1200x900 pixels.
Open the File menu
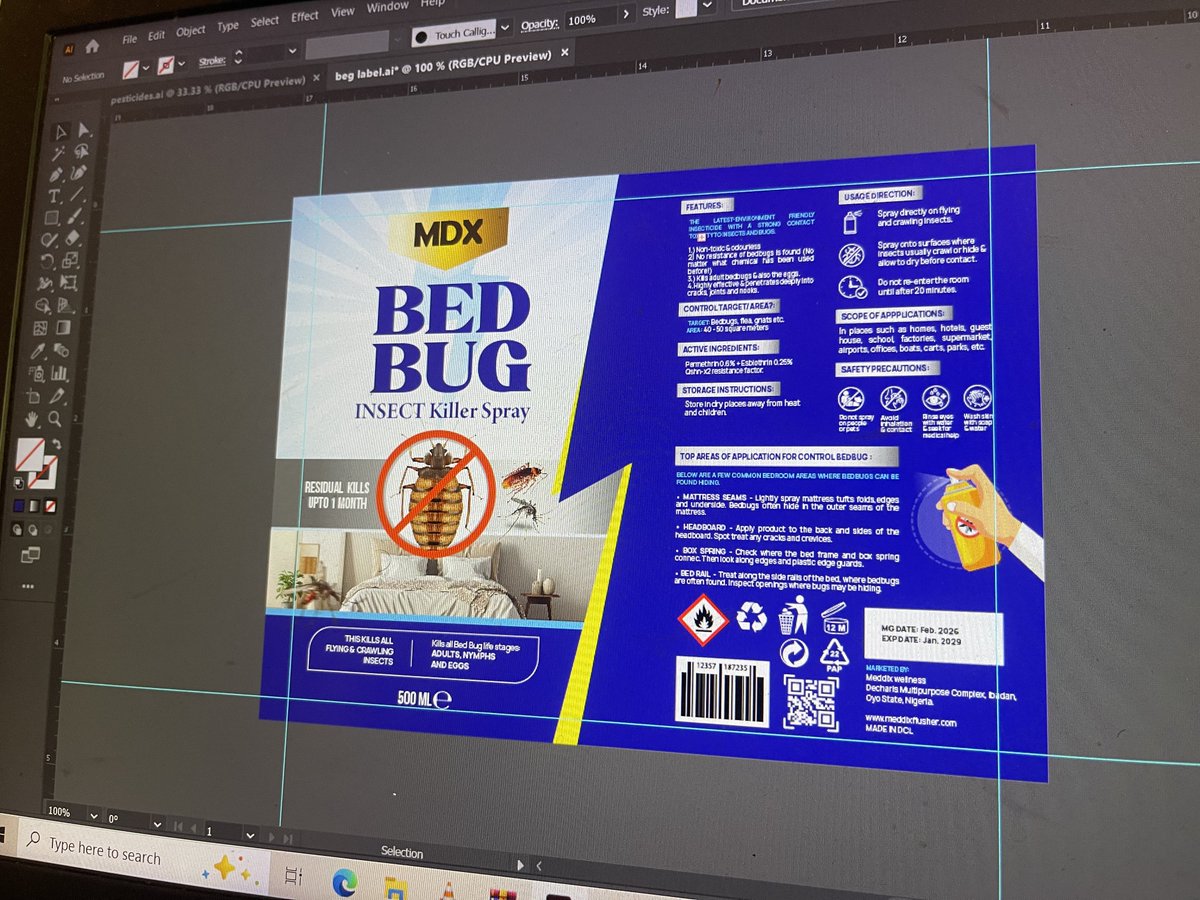click(130, 39)
